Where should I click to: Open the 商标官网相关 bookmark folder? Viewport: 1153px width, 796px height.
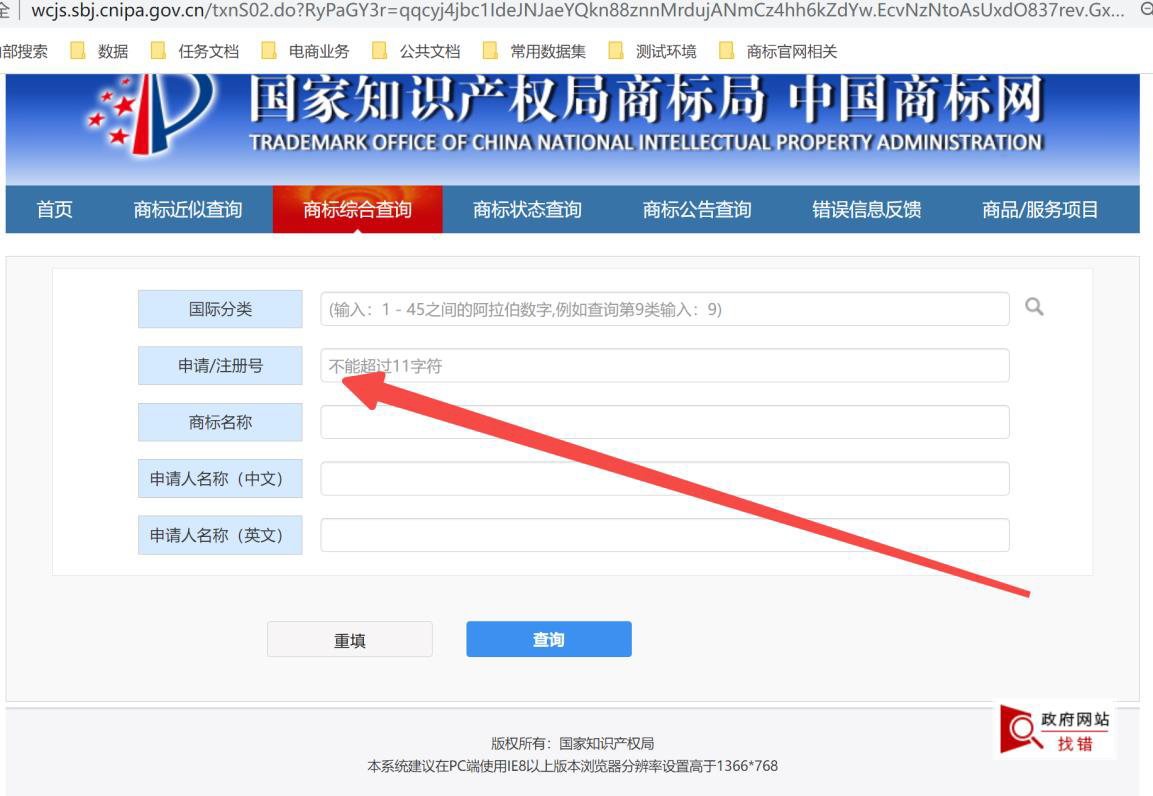point(778,51)
